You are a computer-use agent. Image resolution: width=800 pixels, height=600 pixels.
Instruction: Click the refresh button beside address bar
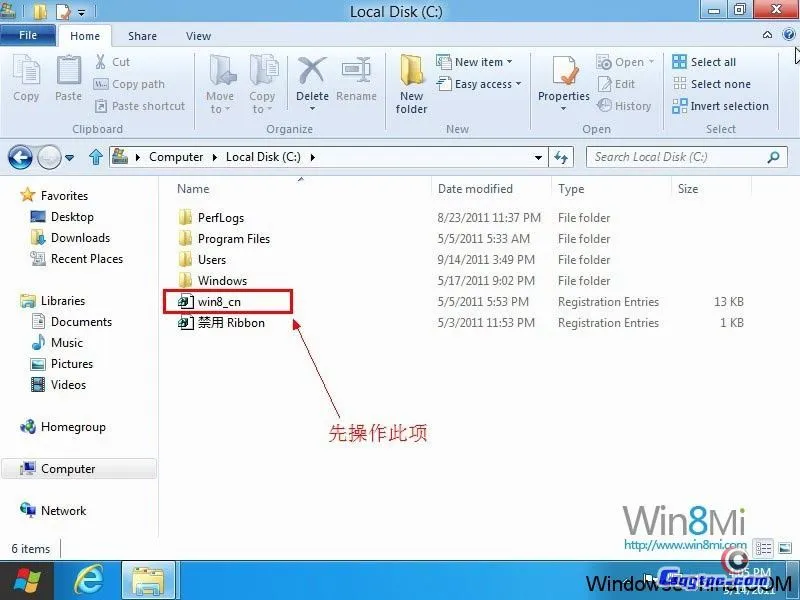coord(562,157)
